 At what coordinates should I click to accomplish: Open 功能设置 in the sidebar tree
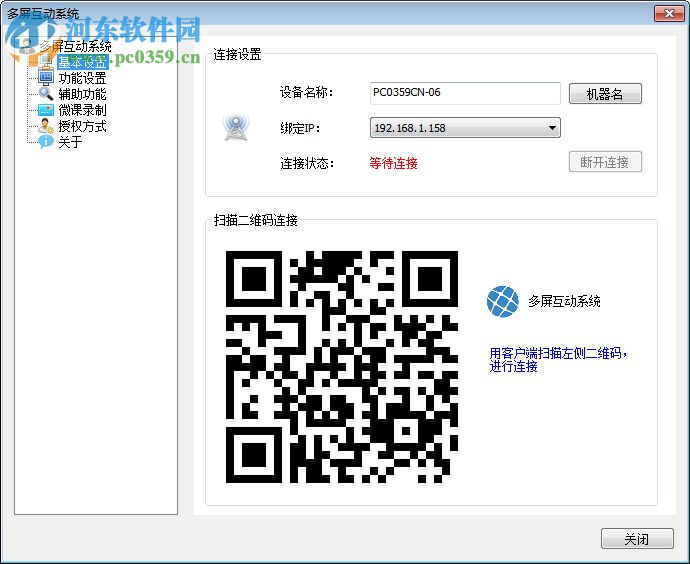[x=82, y=78]
